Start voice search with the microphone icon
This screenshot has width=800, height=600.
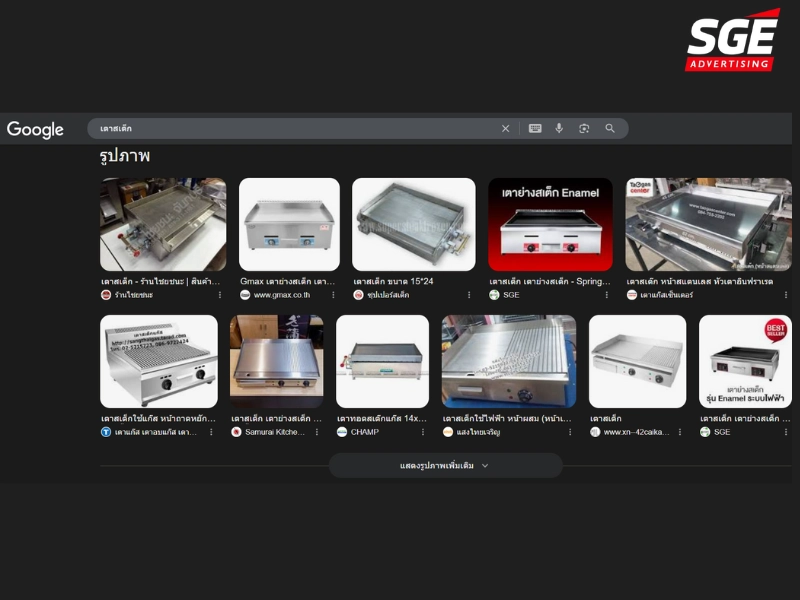(x=559, y=128)
